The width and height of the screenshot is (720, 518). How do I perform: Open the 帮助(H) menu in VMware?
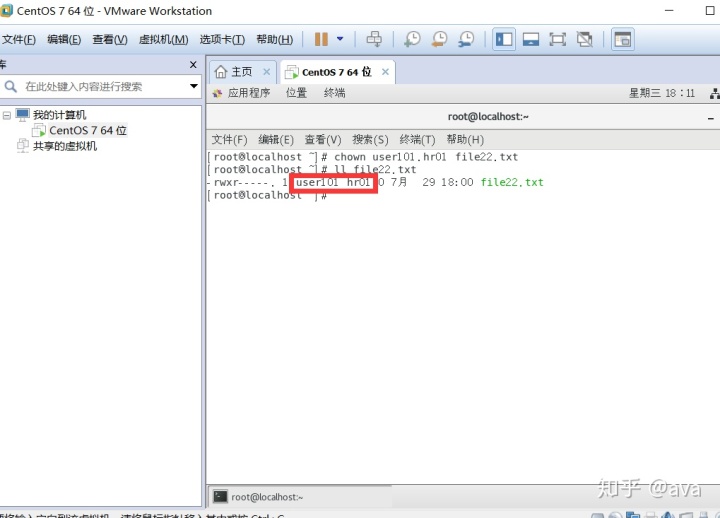coord(275,39)
